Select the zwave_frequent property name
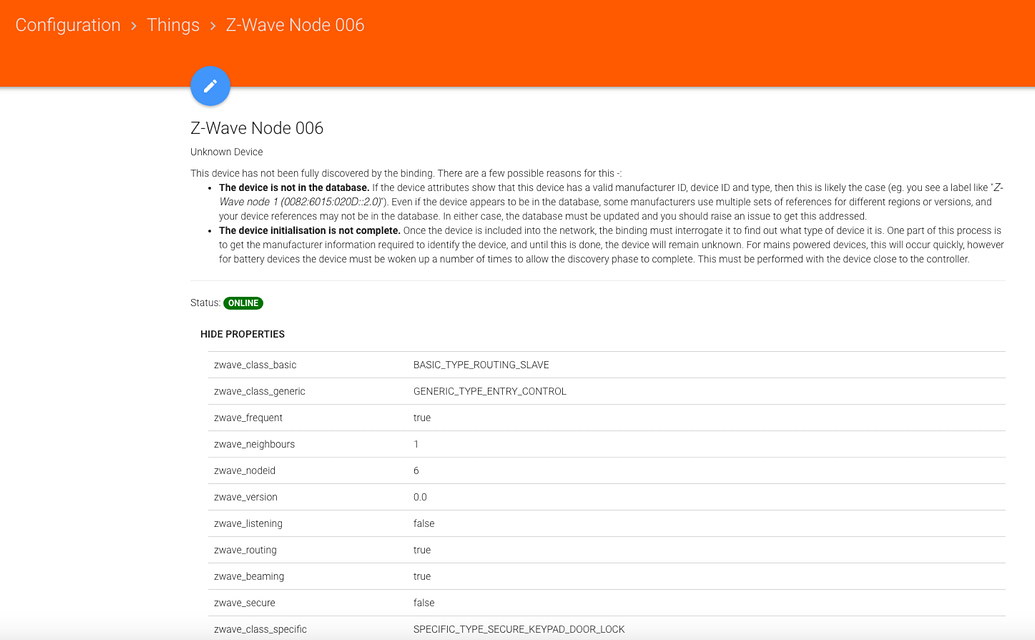The image size is (1035, 640). coord(248,418)
